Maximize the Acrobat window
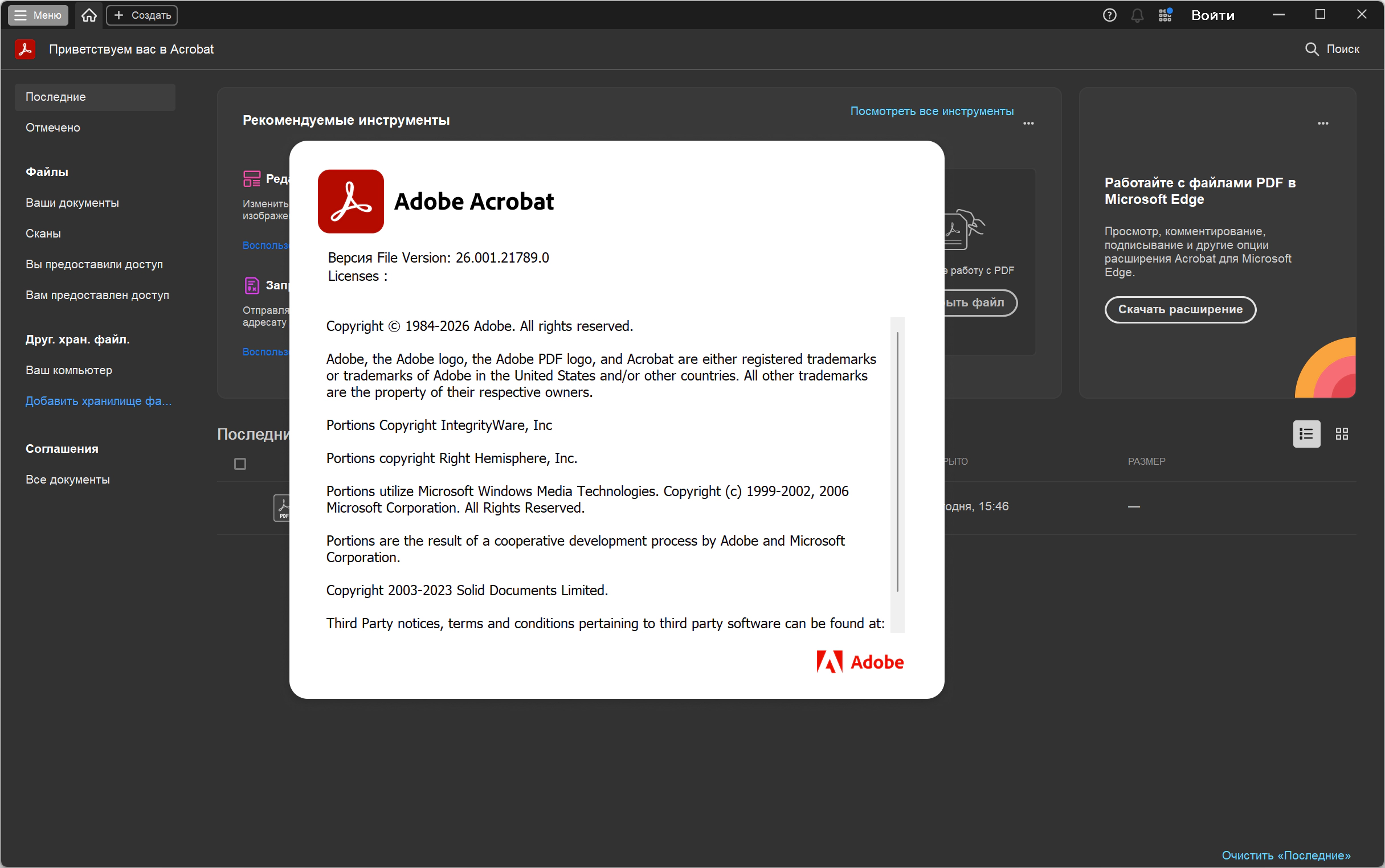This screenshot has width=1385, height=868. click(x=1320, y=15)
